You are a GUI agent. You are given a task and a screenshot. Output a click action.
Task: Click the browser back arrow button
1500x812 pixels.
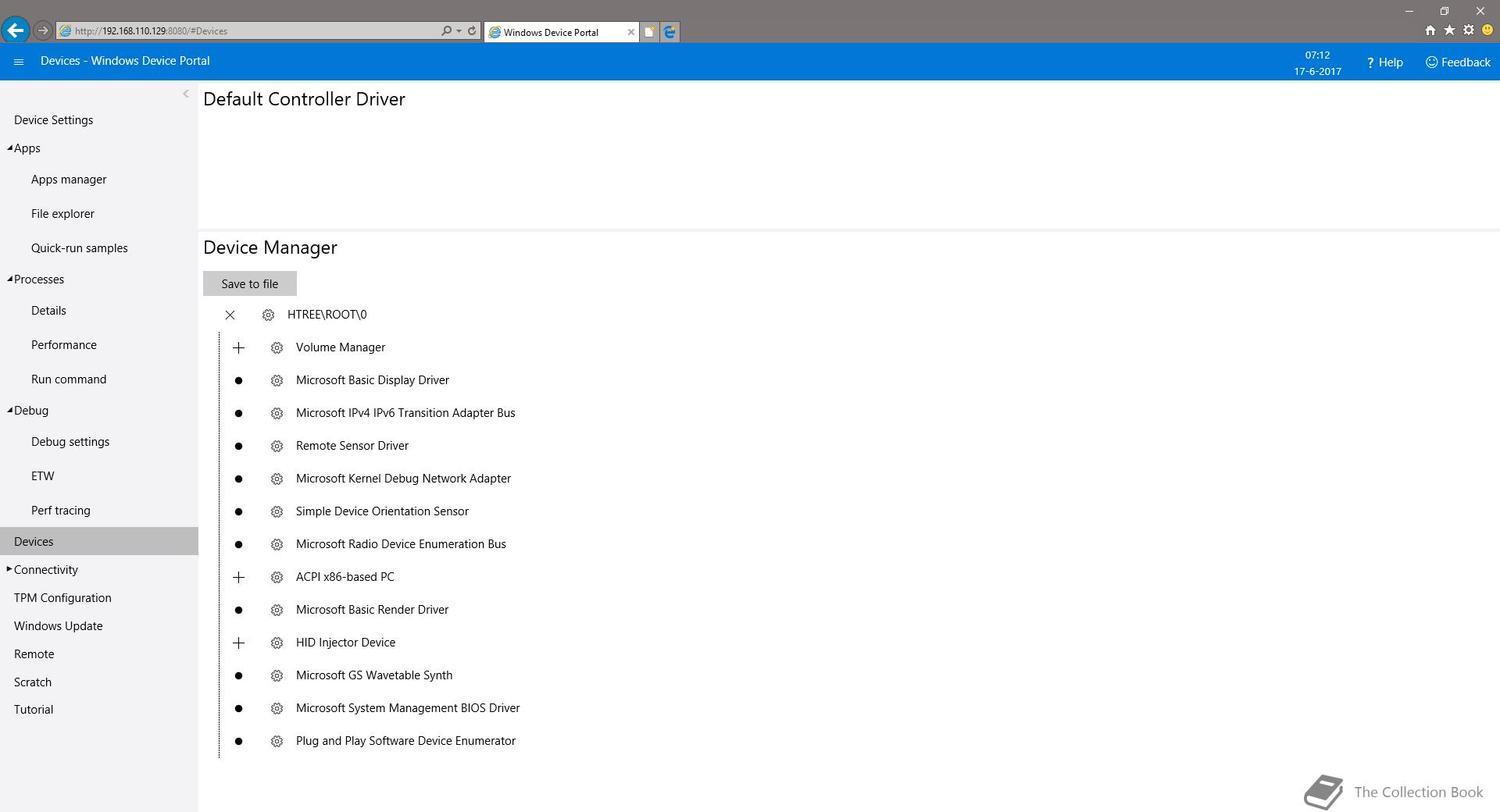(16, 30)
